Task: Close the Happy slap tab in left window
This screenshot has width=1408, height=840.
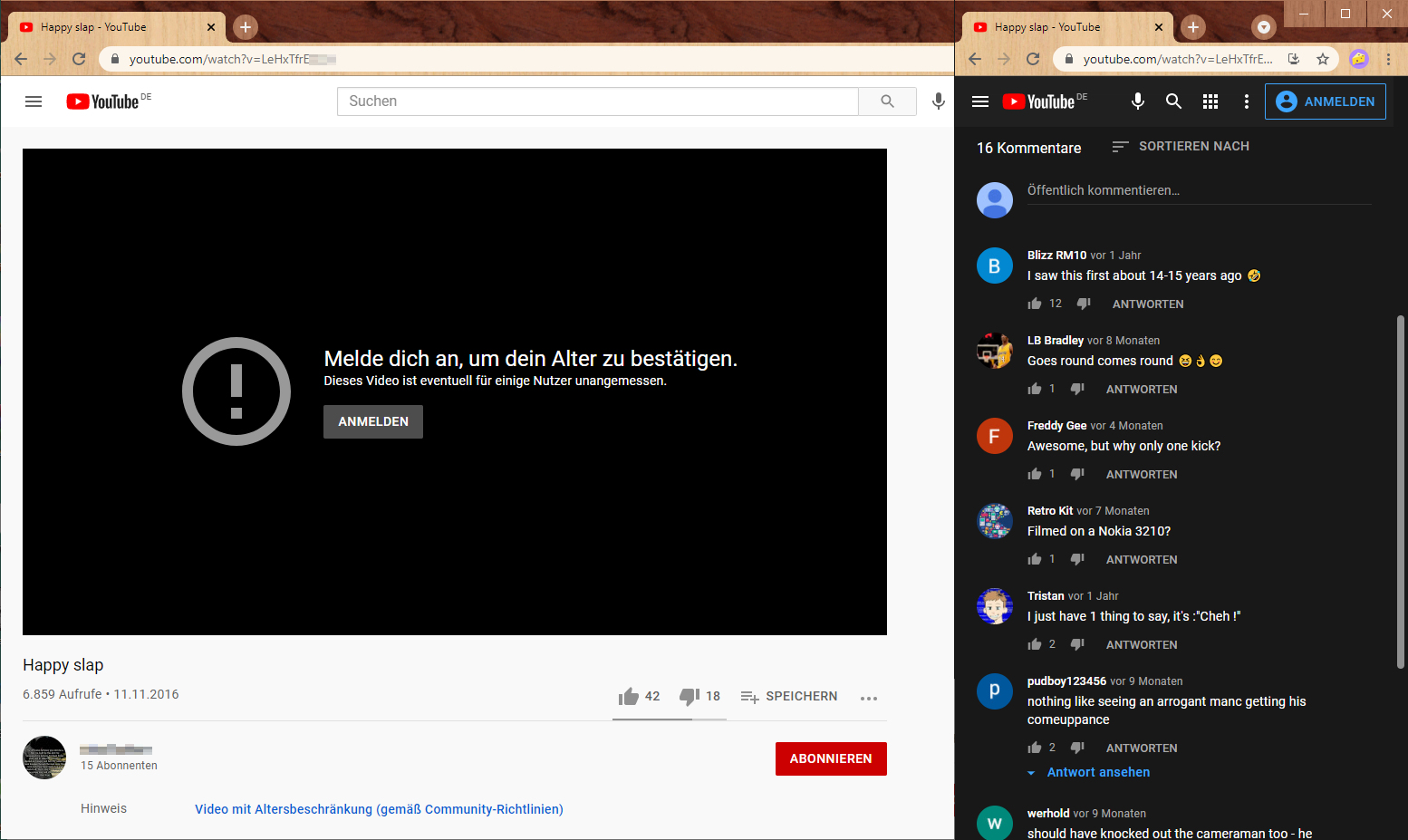Action: pos(211,27)
